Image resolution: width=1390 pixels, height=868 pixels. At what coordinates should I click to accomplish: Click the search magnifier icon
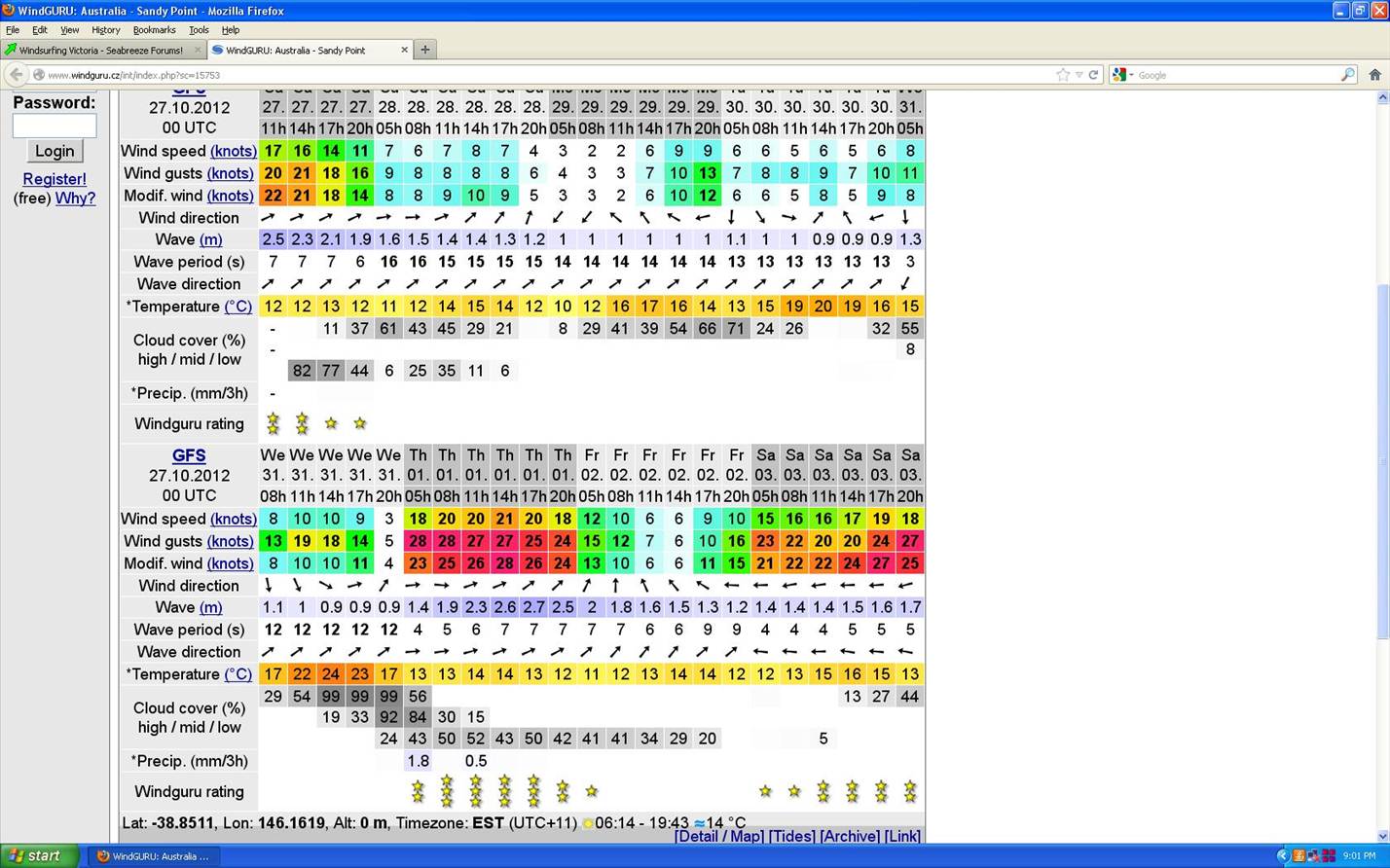click(1347, 75)
